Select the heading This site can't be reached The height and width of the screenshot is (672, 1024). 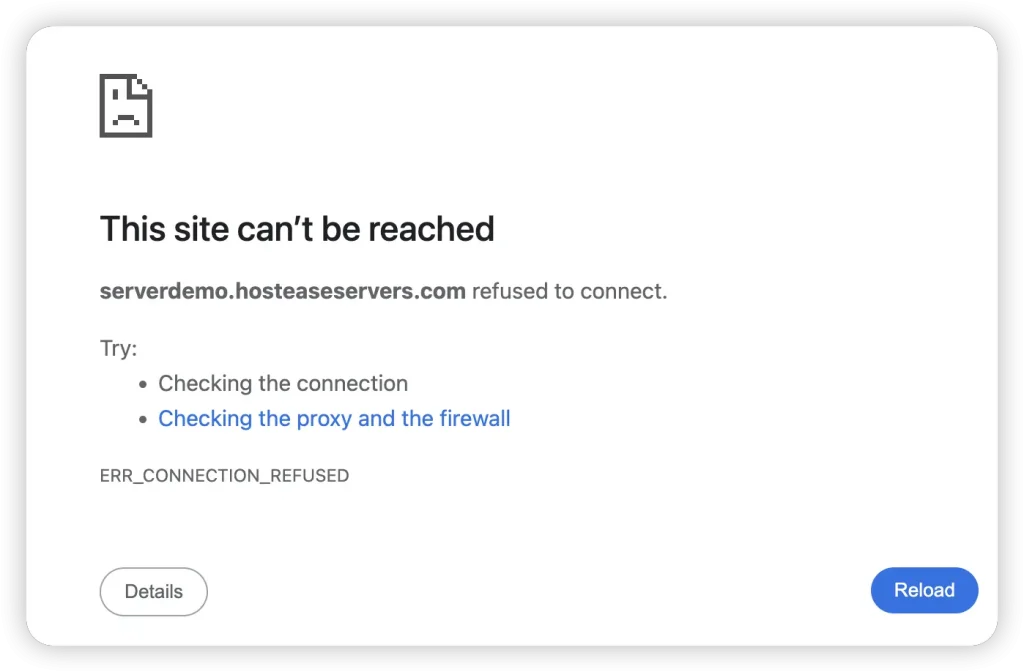[x=296, y=229]
